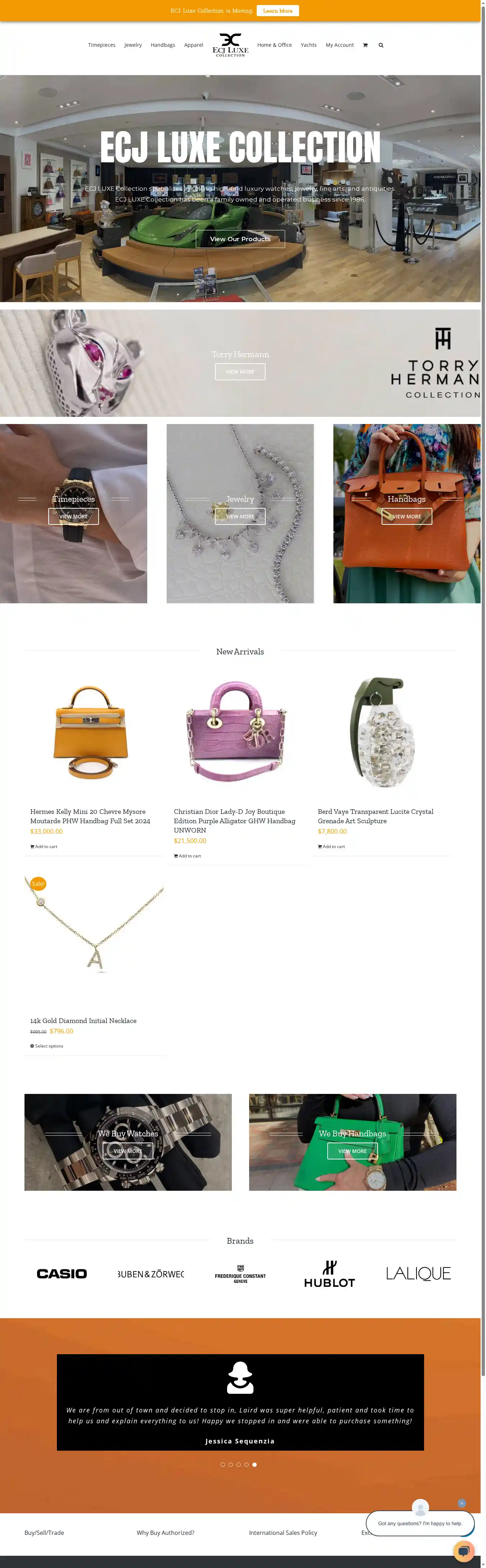Image resolution: width=486 pixels, height=1568 pixels.
Task: Select the third testimonial slider dot
Action: click(239, 1465)
